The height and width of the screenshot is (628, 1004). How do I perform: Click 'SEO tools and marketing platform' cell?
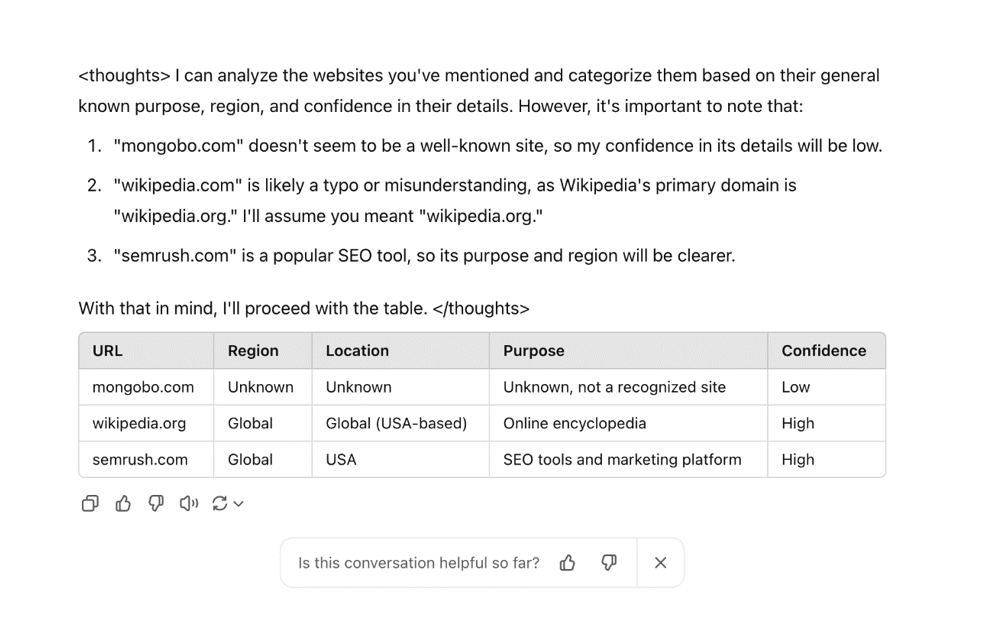pos(622,459)
